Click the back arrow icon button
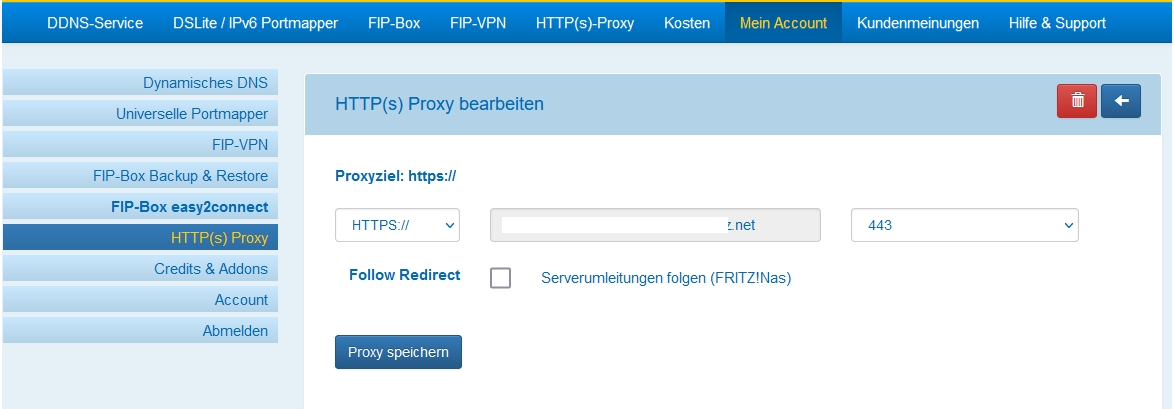The width and height of the screenshot is (1174, 409). point(1121,101)
